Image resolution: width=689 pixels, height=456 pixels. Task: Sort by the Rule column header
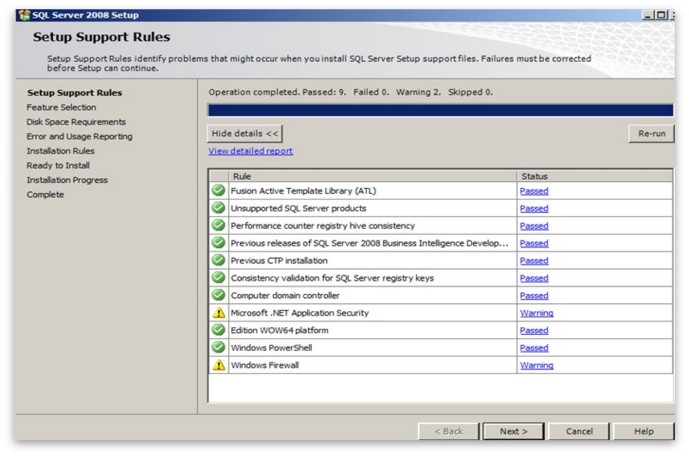373,176
